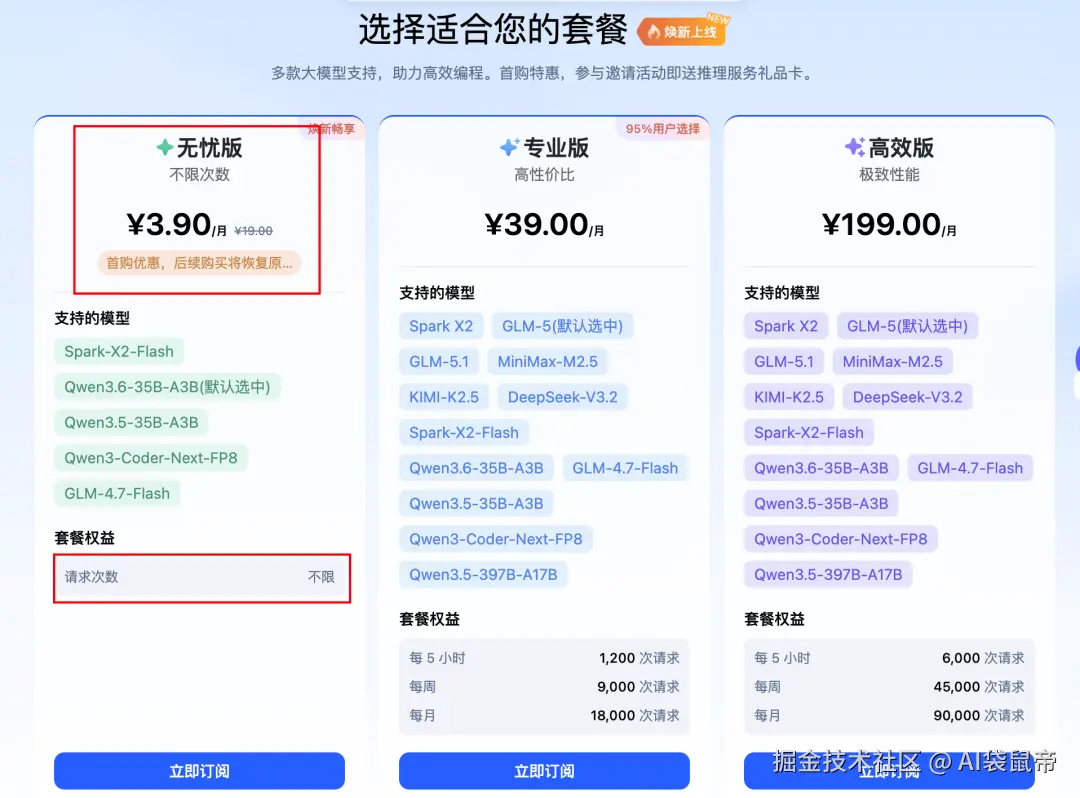Image resolution: width=1080 pixels, height=798 pixels.
Task: Click the 不限次数 subtitle under 无忧版
Action: [200, 175]
